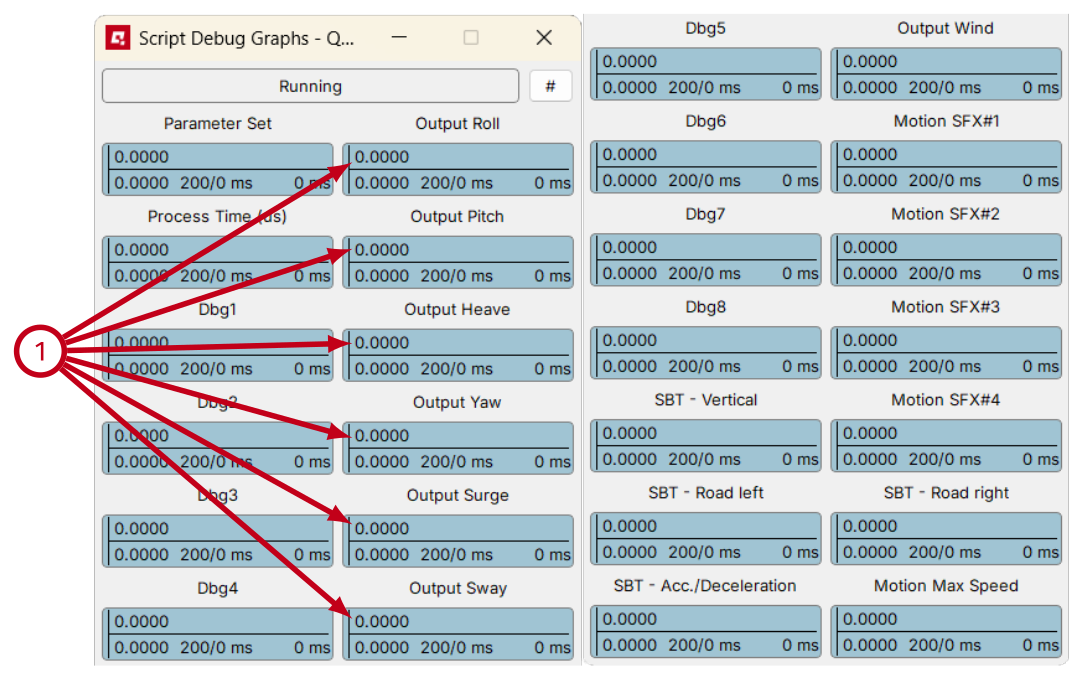Select the SBT - Road left graph

pyautogui.click(x=706, y=539)
